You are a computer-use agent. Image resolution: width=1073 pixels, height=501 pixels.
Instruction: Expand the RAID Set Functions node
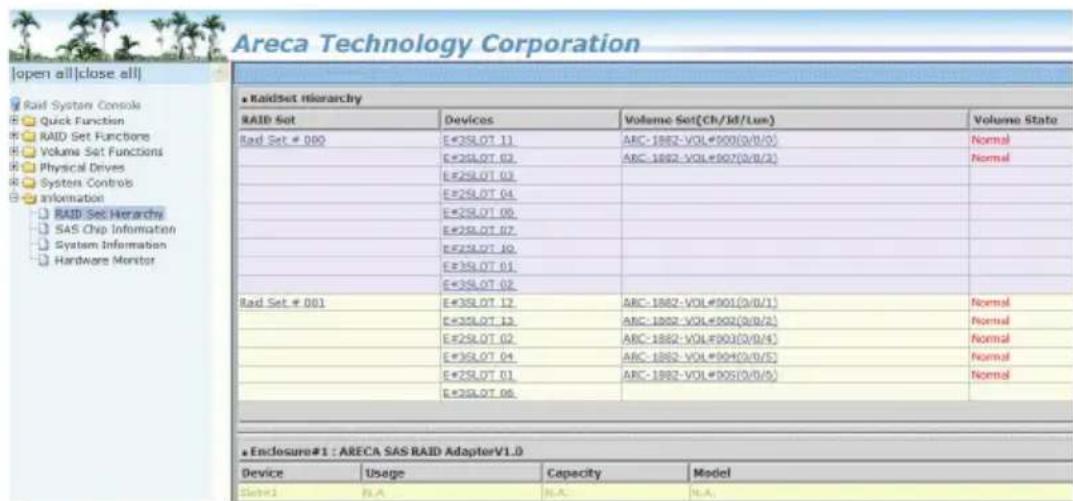click(x=14, y=136)
